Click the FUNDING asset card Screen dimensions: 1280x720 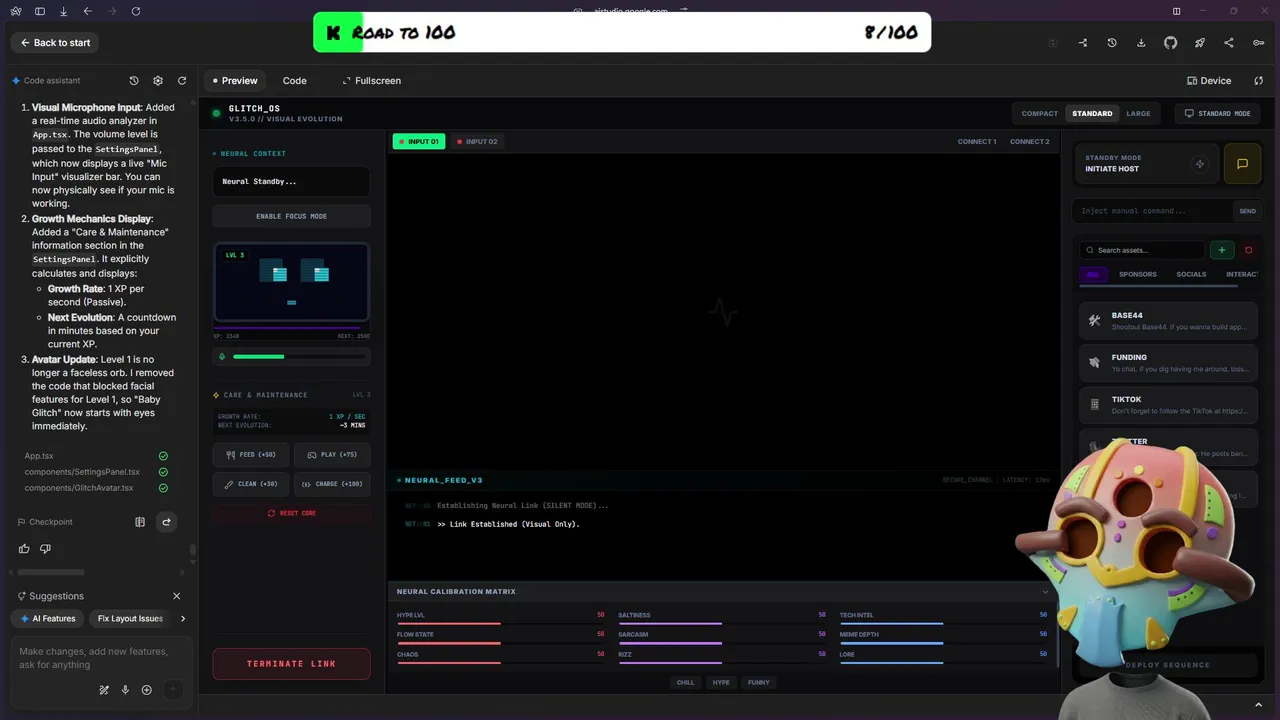(x=1168, y=363)
